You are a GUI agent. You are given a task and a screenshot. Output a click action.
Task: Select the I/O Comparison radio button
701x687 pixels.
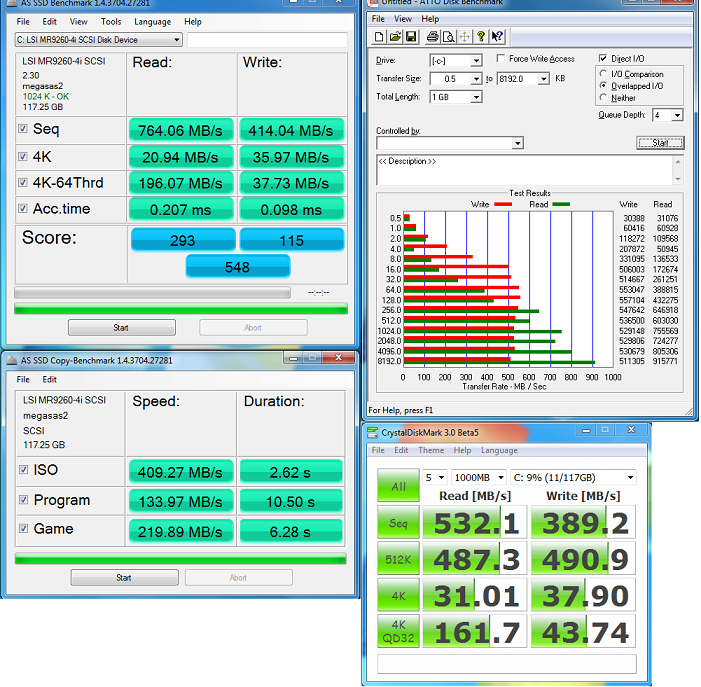604,73
